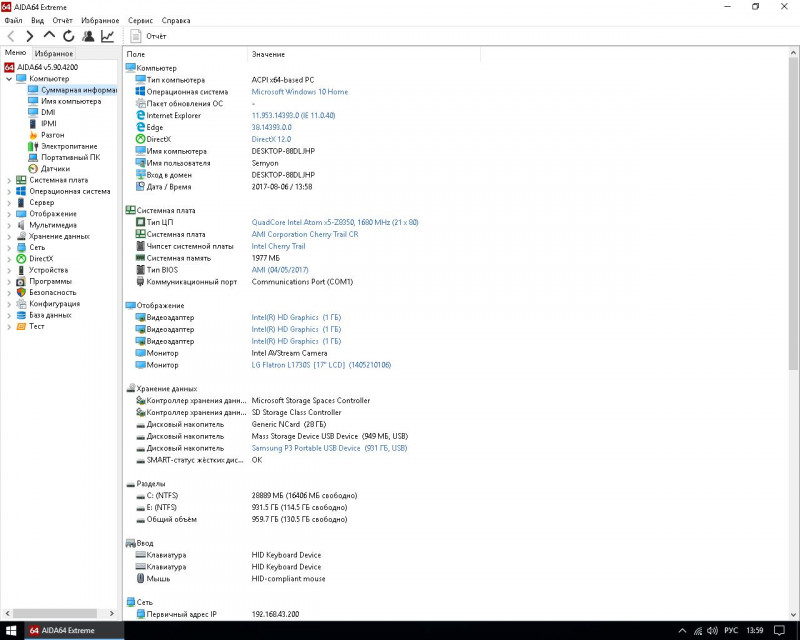This screenshot has width=800, height=640.
Task: Switch input language via РУС indicator
Action: click(x=731, y=630)
